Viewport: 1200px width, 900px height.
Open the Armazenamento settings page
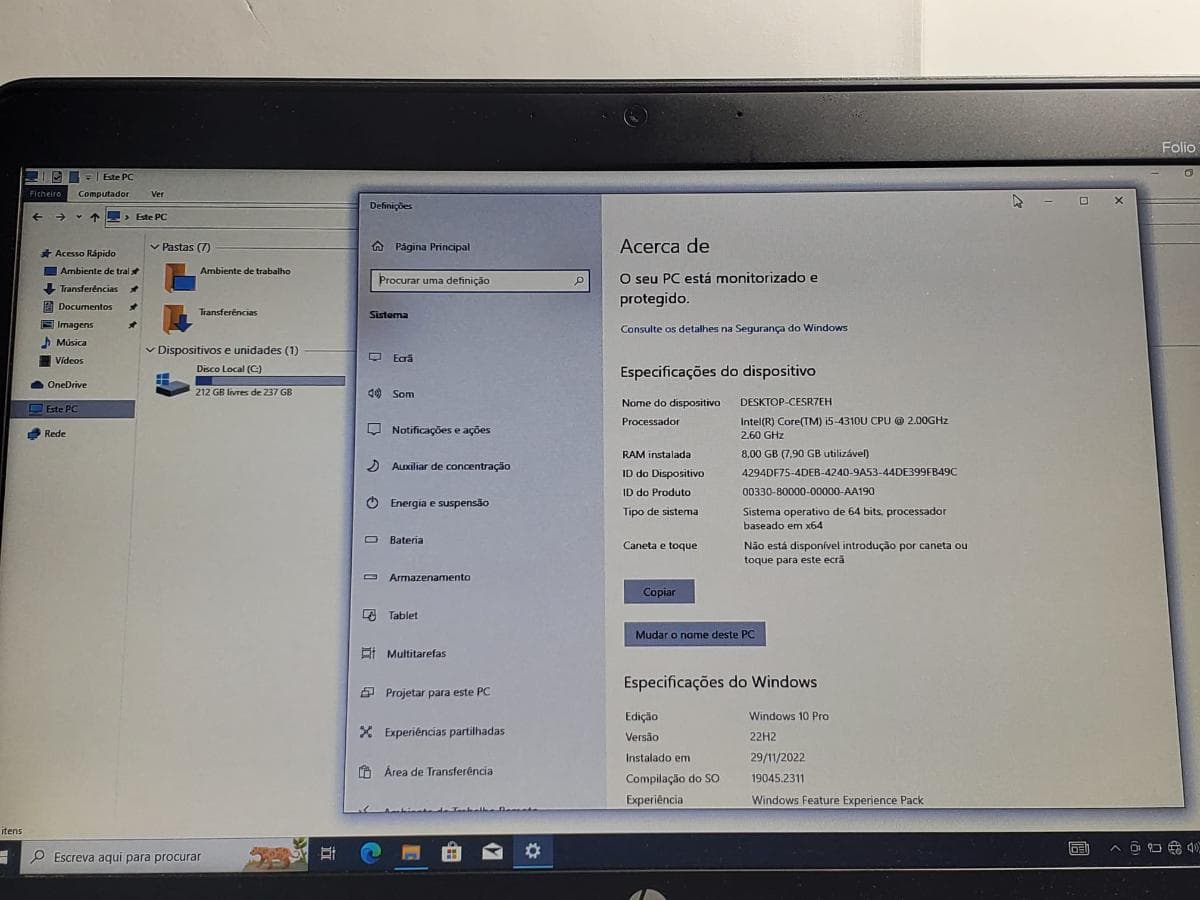417,577
